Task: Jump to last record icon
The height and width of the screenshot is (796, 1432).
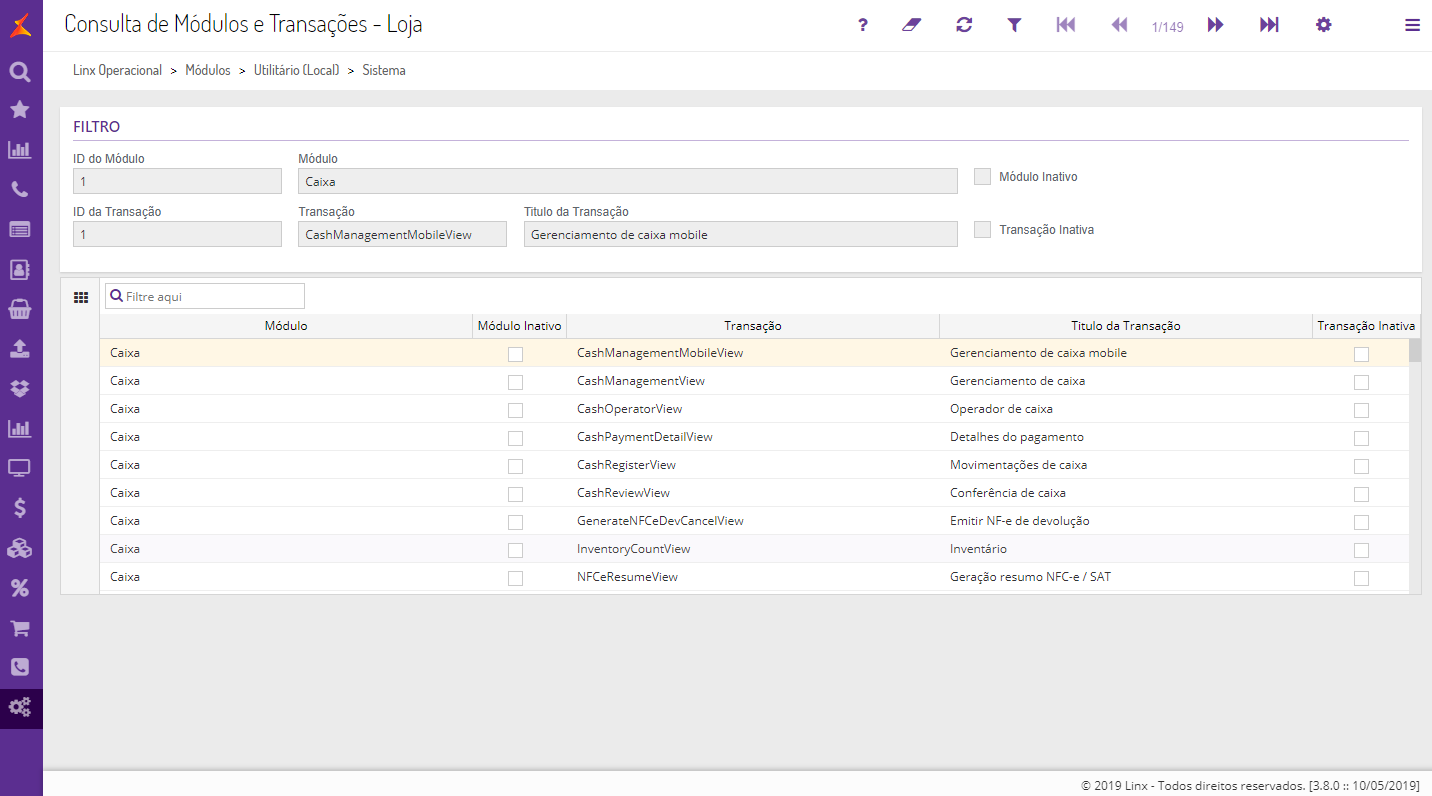Action: (1269, 25)
